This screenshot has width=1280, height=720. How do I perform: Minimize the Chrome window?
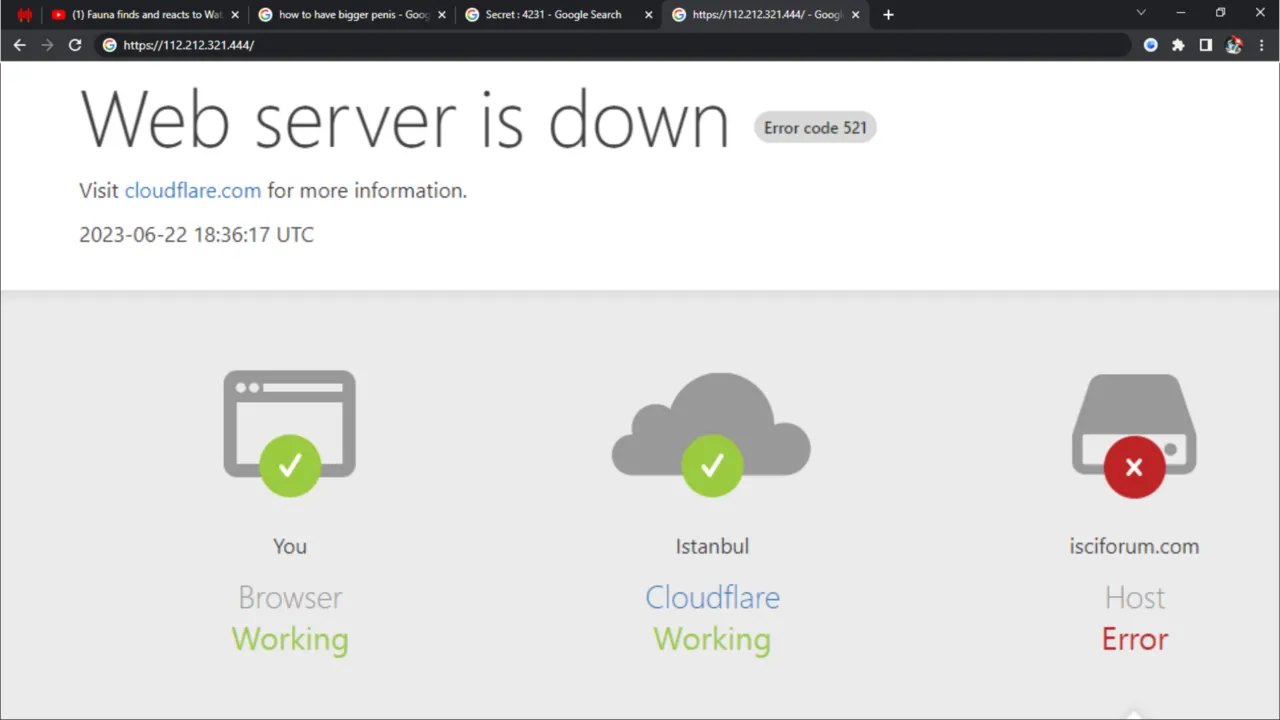click(x=1181, y=13)
